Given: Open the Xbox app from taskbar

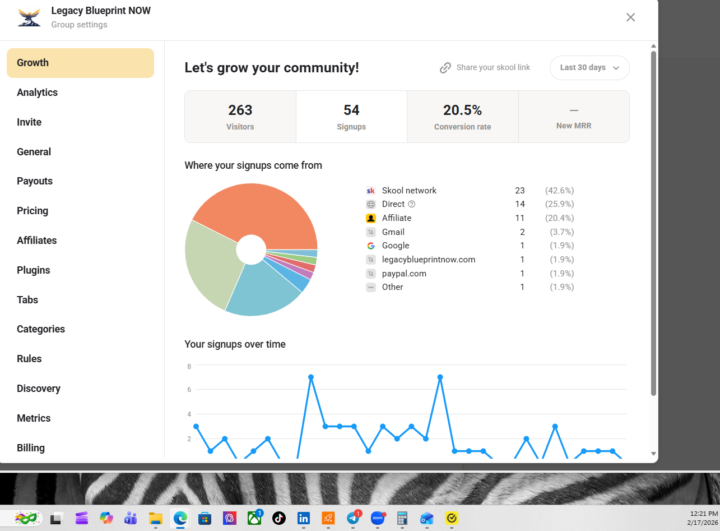Looking at the screenshot, I should 254,519.
